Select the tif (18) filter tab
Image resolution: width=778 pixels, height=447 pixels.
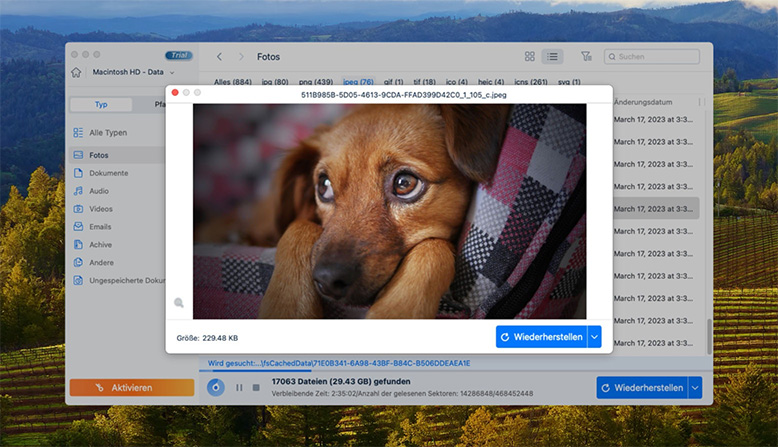pyautogui.click(x=424, y=82)
